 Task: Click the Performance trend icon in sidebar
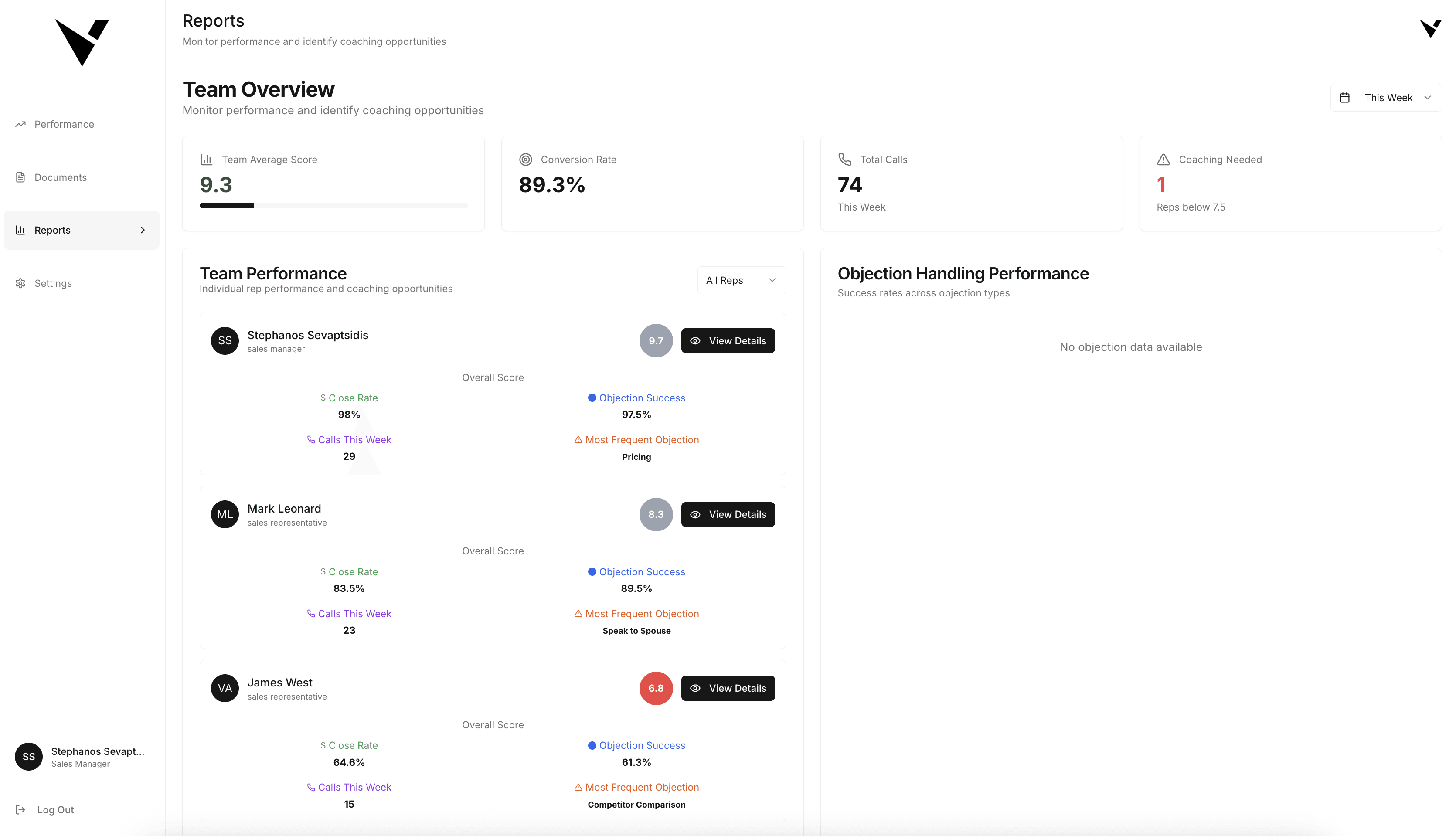20,124
